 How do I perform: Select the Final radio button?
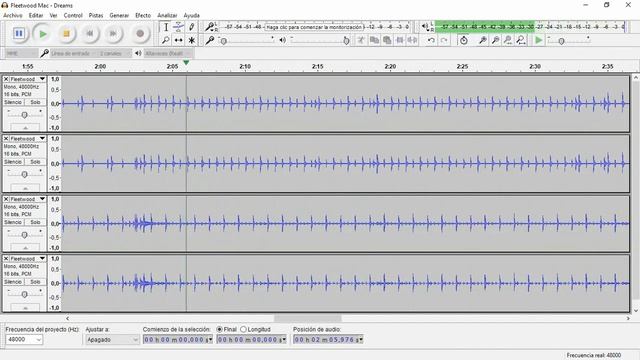[x=219, y=329]
